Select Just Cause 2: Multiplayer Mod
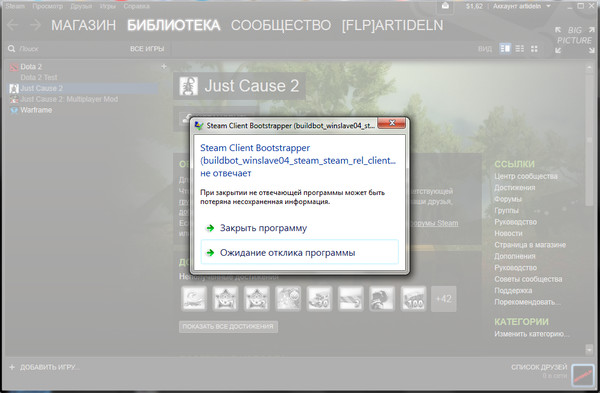The image size is (600, 393). tap(69, 99)
